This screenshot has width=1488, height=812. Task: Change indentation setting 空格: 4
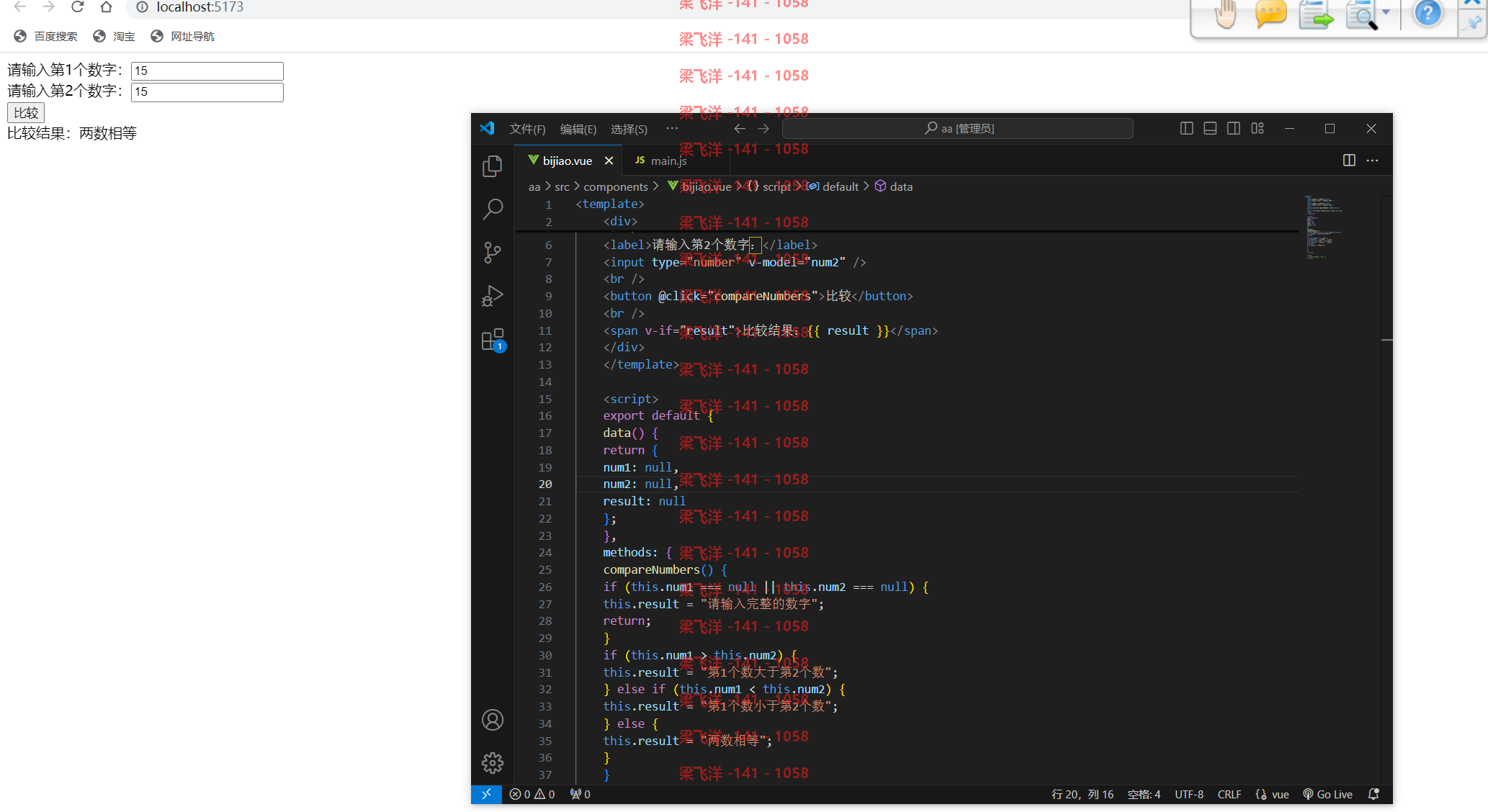point(1144,794)
